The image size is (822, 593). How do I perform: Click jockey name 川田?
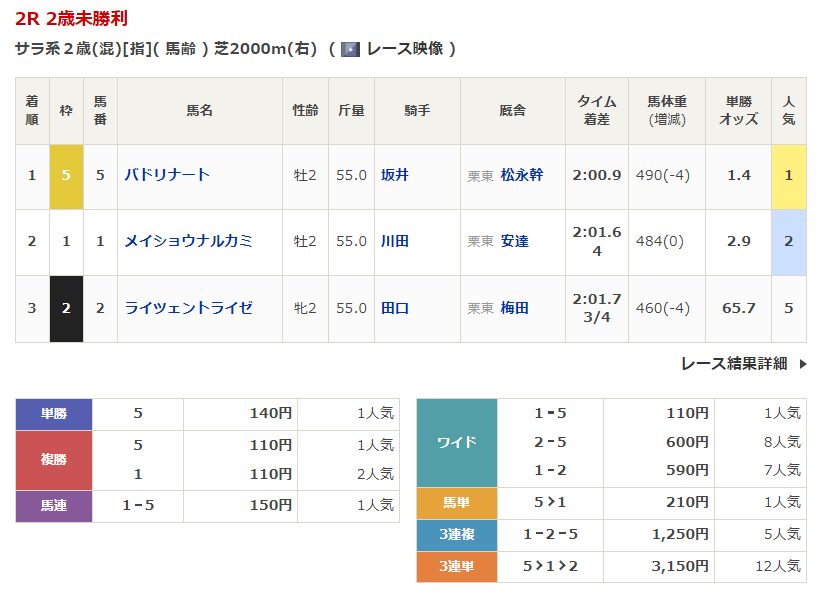(395, 241)
